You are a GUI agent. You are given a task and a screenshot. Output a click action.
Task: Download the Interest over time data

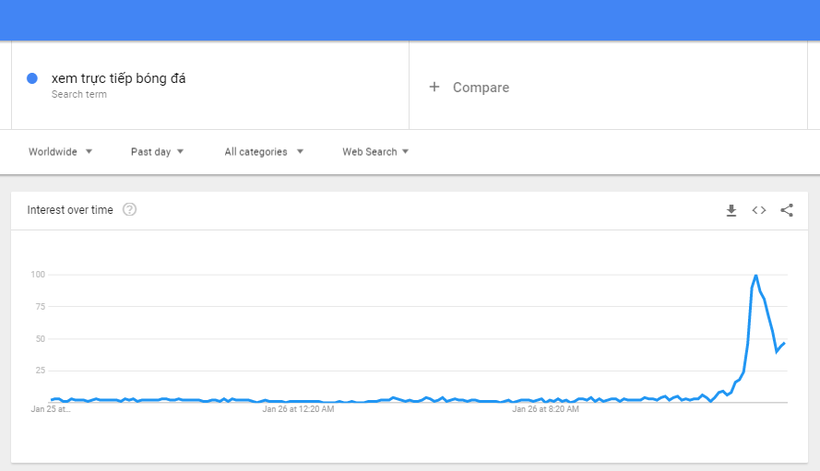[731, 211]
